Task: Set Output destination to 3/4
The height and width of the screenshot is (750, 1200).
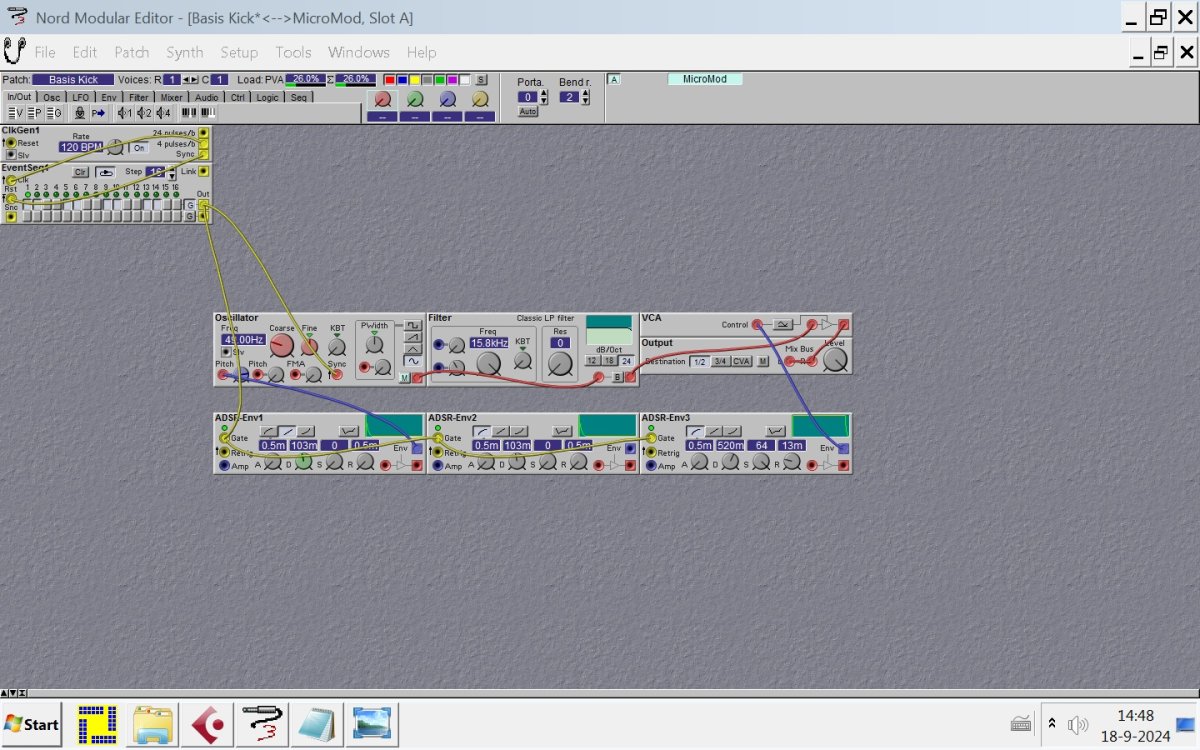Action: coord(721,361)
